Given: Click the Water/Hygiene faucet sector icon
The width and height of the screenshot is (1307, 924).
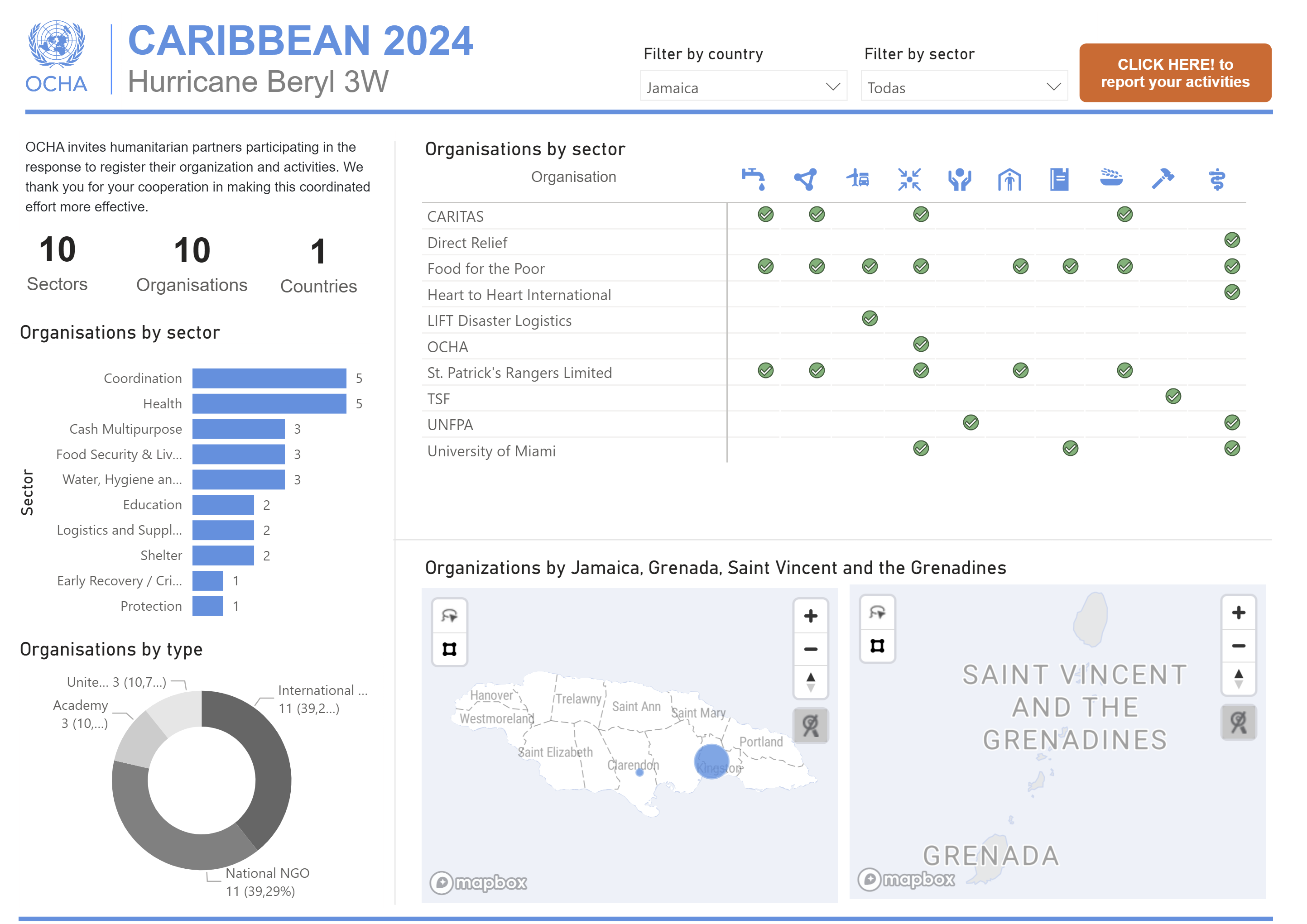Looking at the screenshot, I should point(753,179).
